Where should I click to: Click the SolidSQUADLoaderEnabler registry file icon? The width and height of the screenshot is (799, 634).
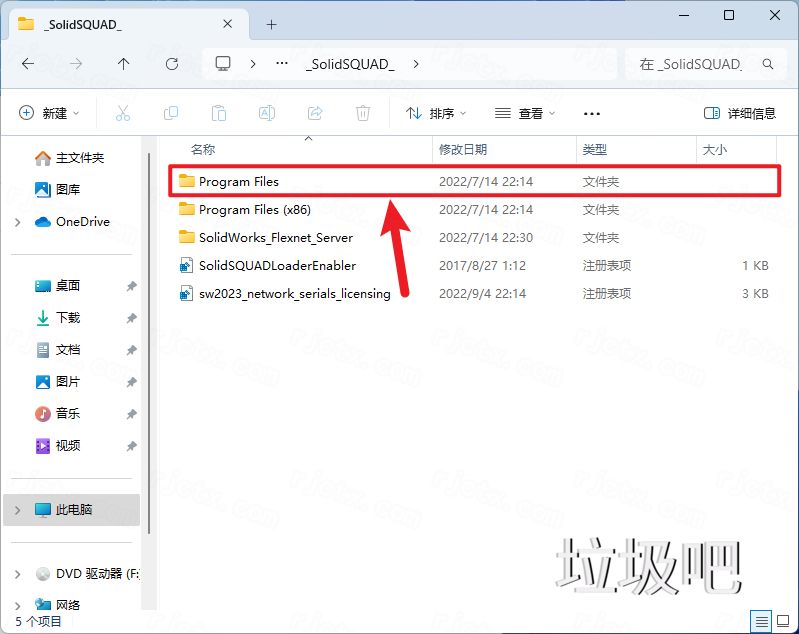(x=187, y=266)
